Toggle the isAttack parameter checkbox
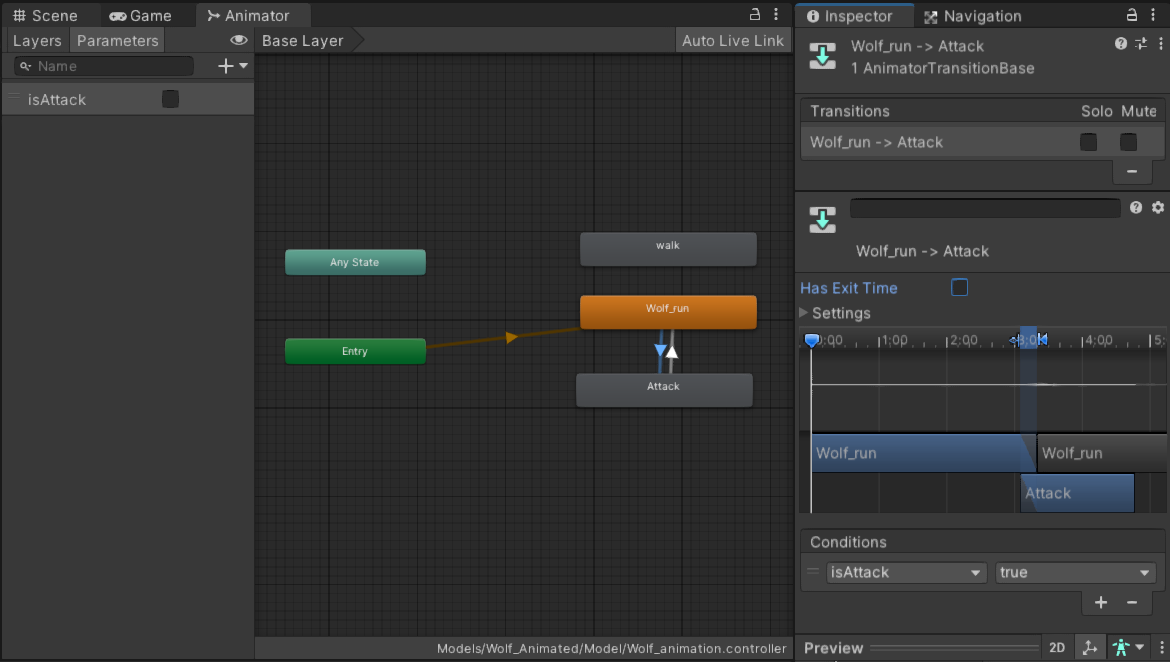1170x662 pixels. (170, 99)
